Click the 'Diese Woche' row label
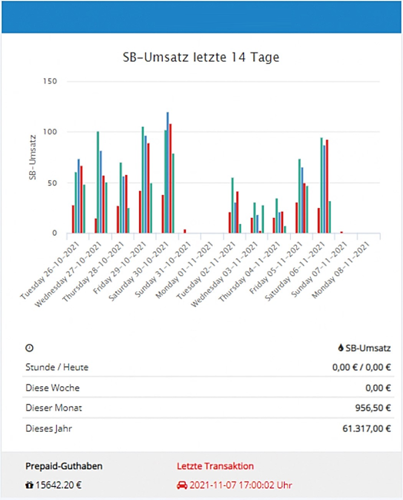The height and width of the screenshot is (500, 403). (53, 388)
